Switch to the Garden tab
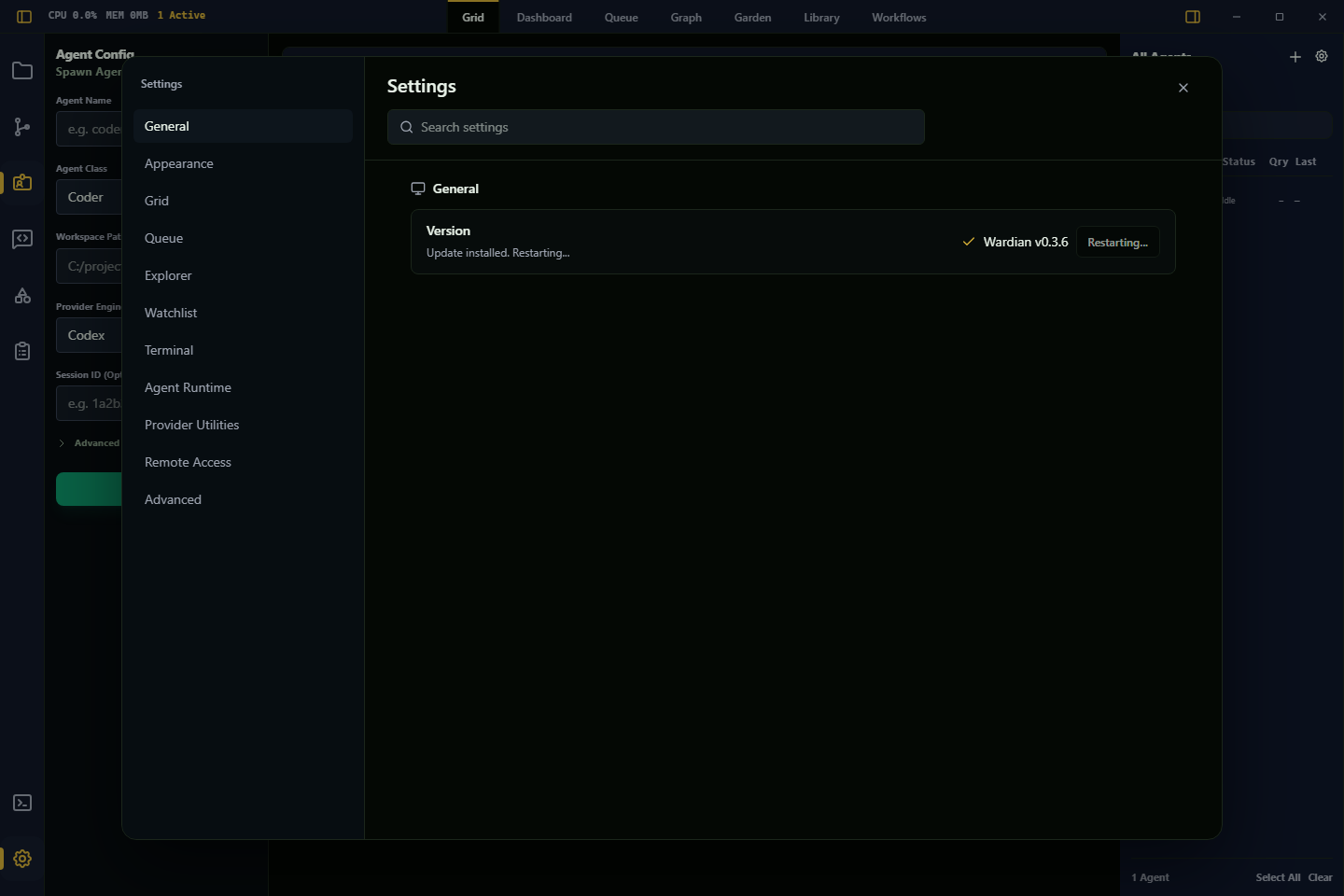 click(752, 17)
